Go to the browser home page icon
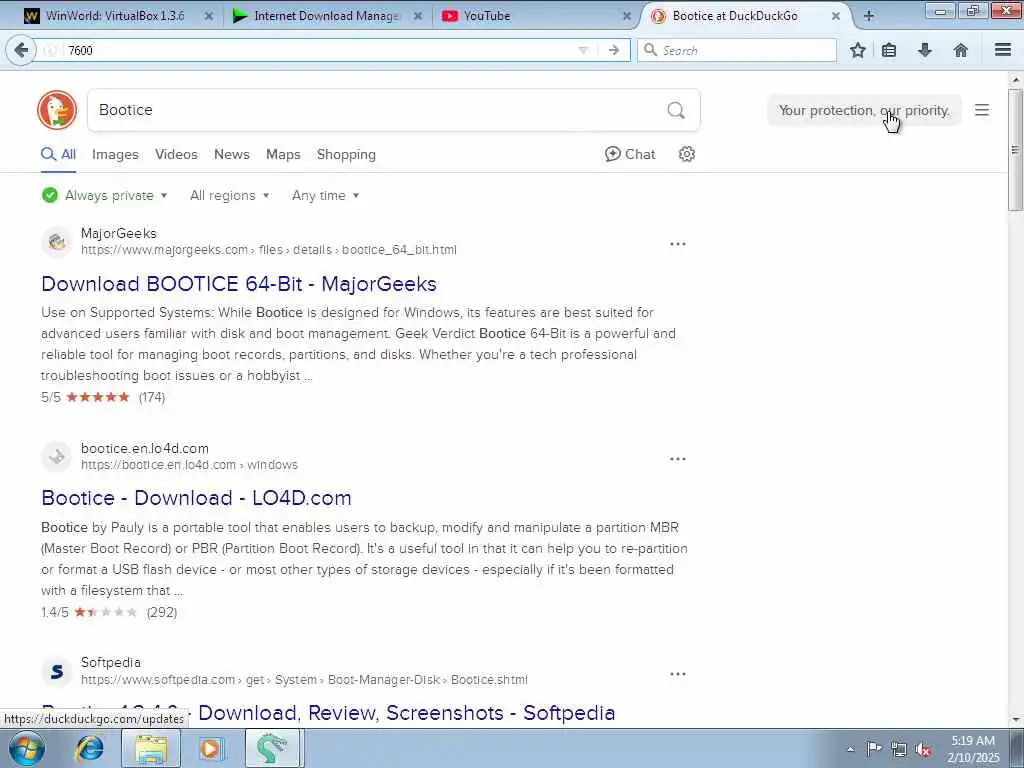The width and height of the screenshot is (1024, 768). click(x=961, y=50)
